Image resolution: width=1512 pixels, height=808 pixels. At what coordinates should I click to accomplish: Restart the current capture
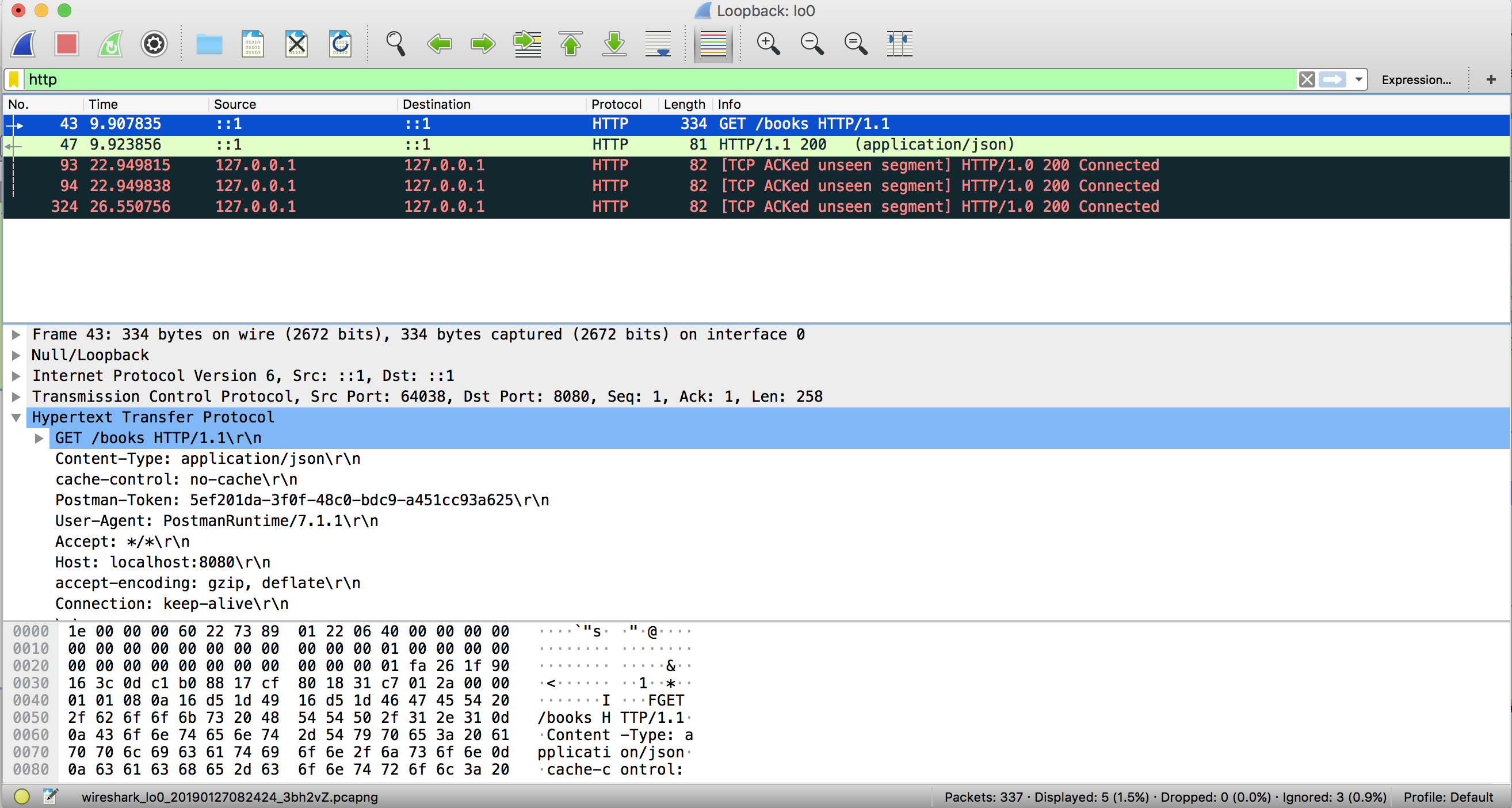point(110,44)
